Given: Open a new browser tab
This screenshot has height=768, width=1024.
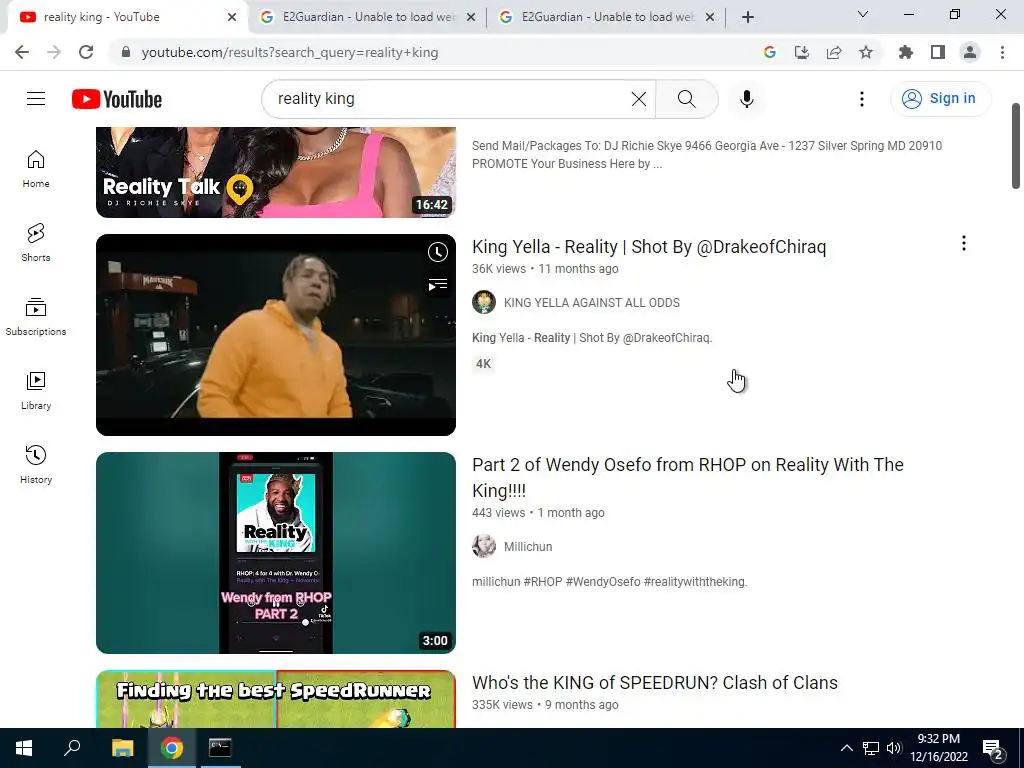Looking at the screenshot, I should pos(748,17).
